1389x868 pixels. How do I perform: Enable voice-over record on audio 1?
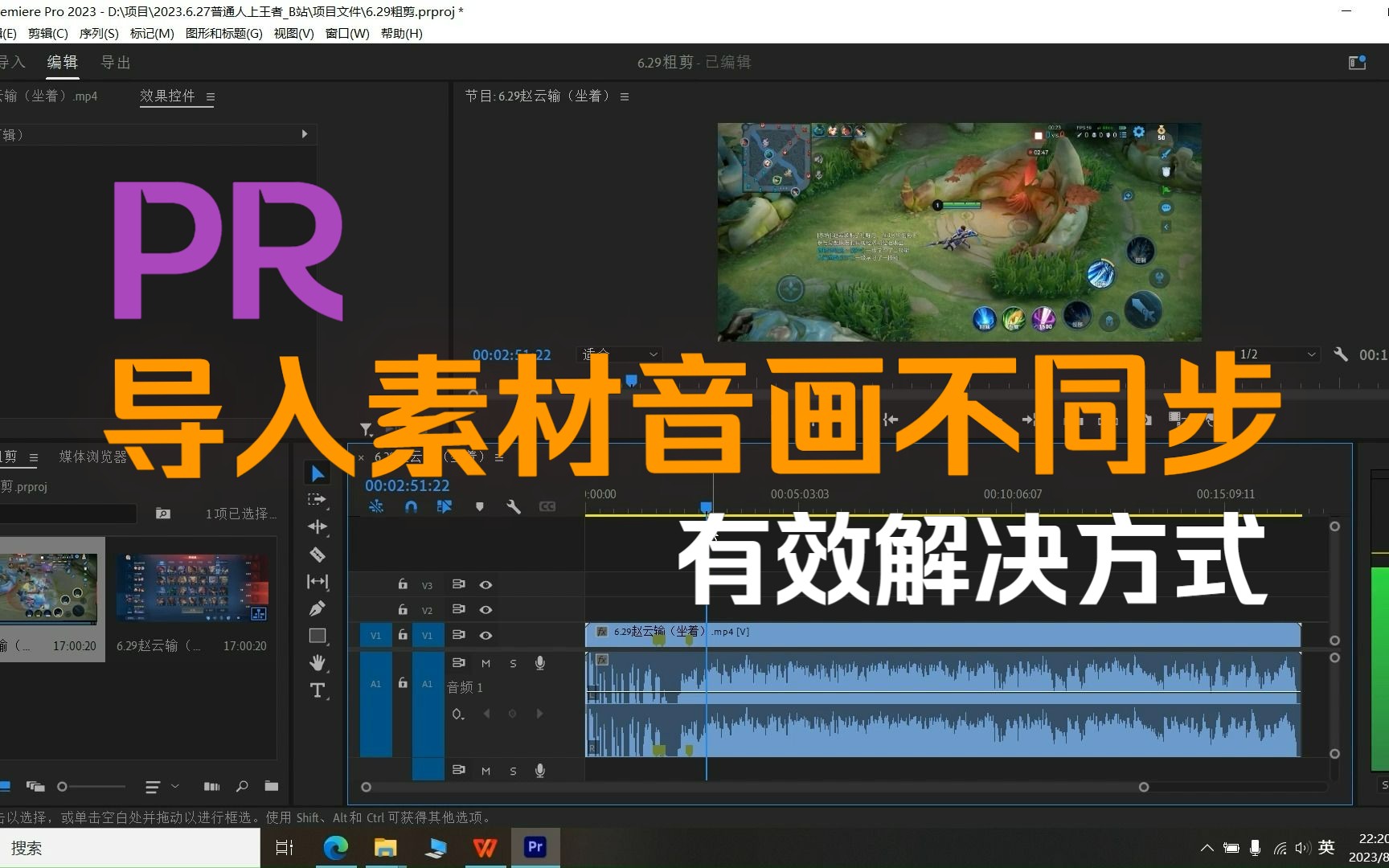[x=540, y=663]
